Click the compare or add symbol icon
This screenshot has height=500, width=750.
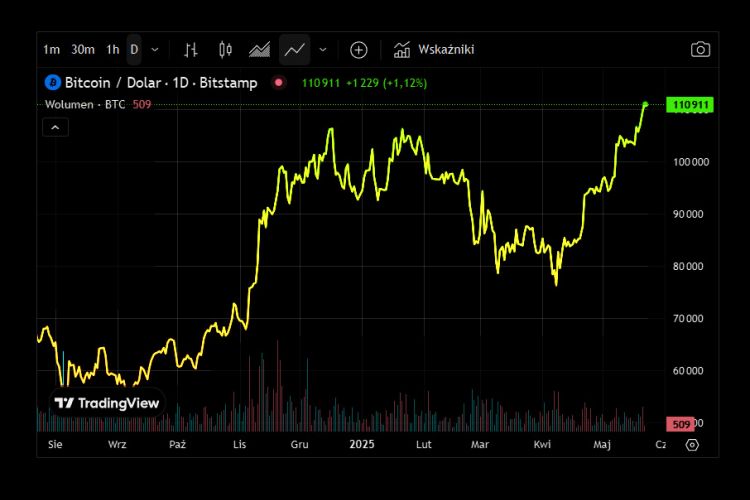tap(358, 49)
